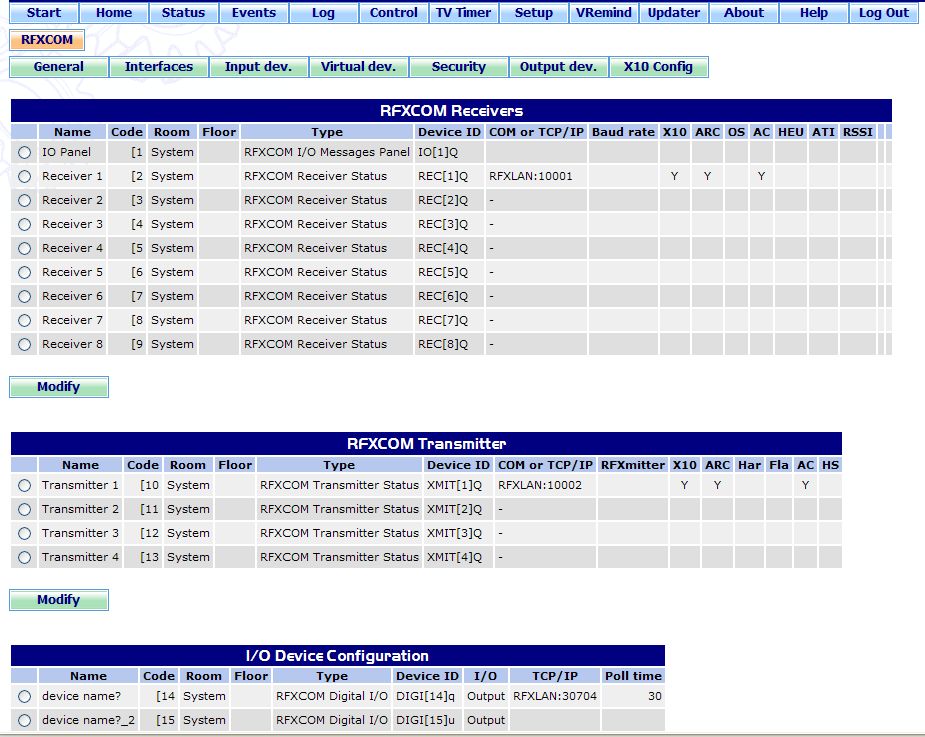925x737 pixels.
Task: Open the Security sub-tab
Action: [x=458, y=67]
